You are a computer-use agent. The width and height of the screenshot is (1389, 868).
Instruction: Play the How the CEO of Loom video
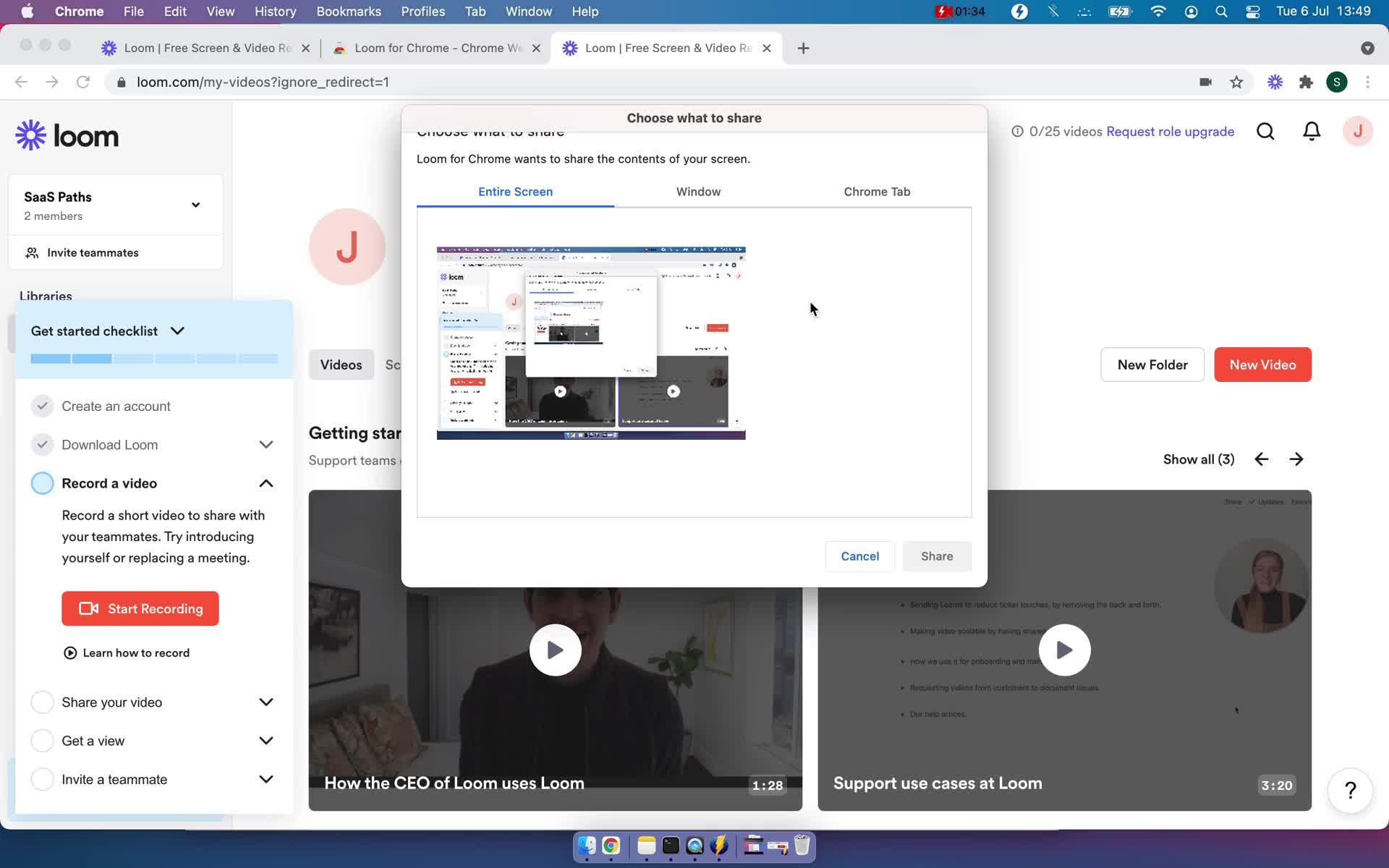(x=555, y=650)
